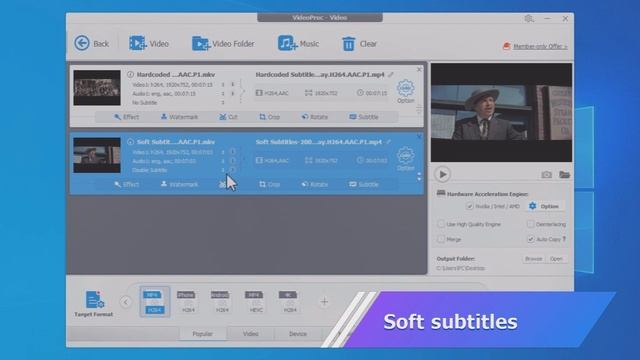Open Subtitle tool for Soft Subtitles video
This screenshot has width=640, height=360.
364,184
